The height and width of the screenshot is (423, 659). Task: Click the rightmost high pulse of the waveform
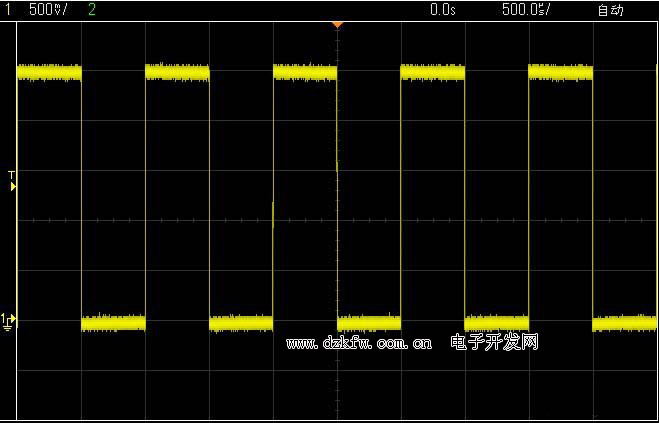point(560,72)
